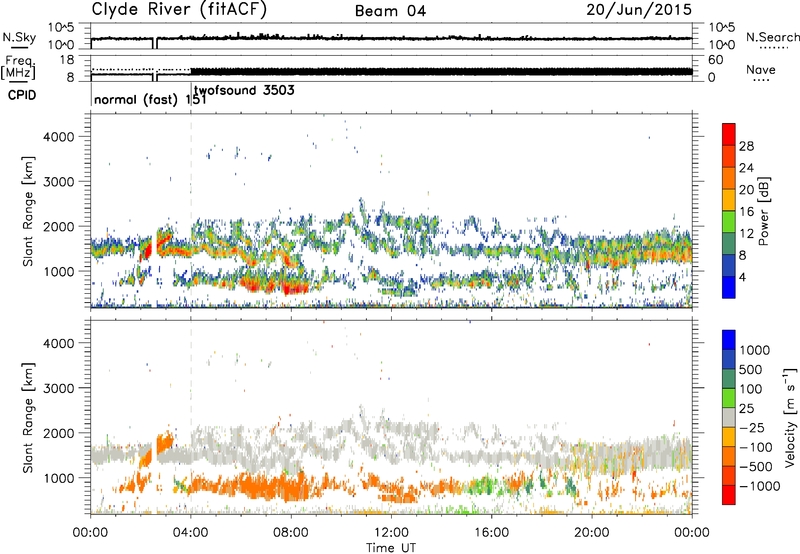This screenshot has width=800, height=554.
Task: Select the 'twofsound 3503' CPID annotation
Action: pyautogui.click(x=244, y=91)
